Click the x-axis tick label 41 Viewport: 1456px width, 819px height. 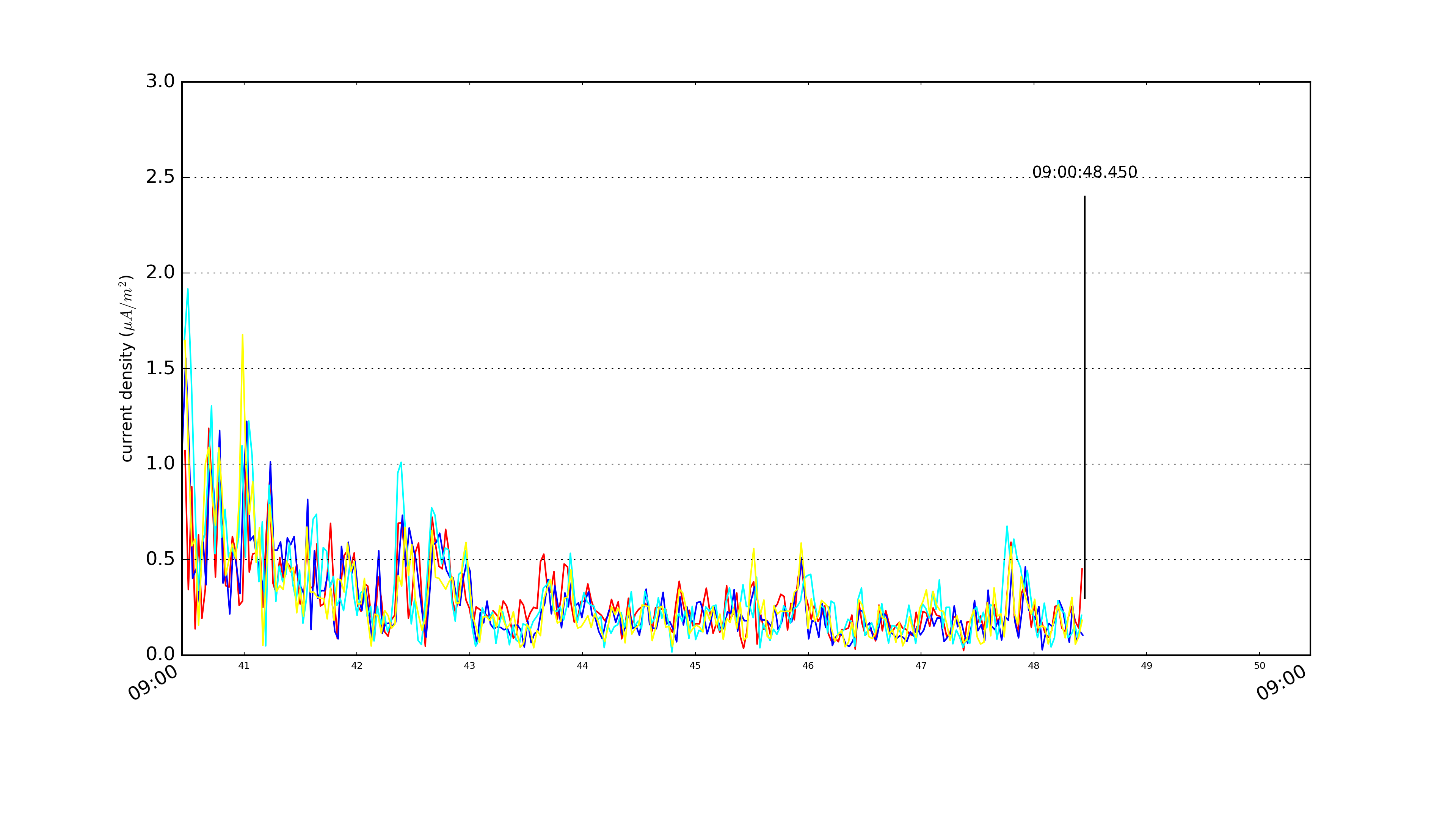pyautogui.click(x=243, y=666)
